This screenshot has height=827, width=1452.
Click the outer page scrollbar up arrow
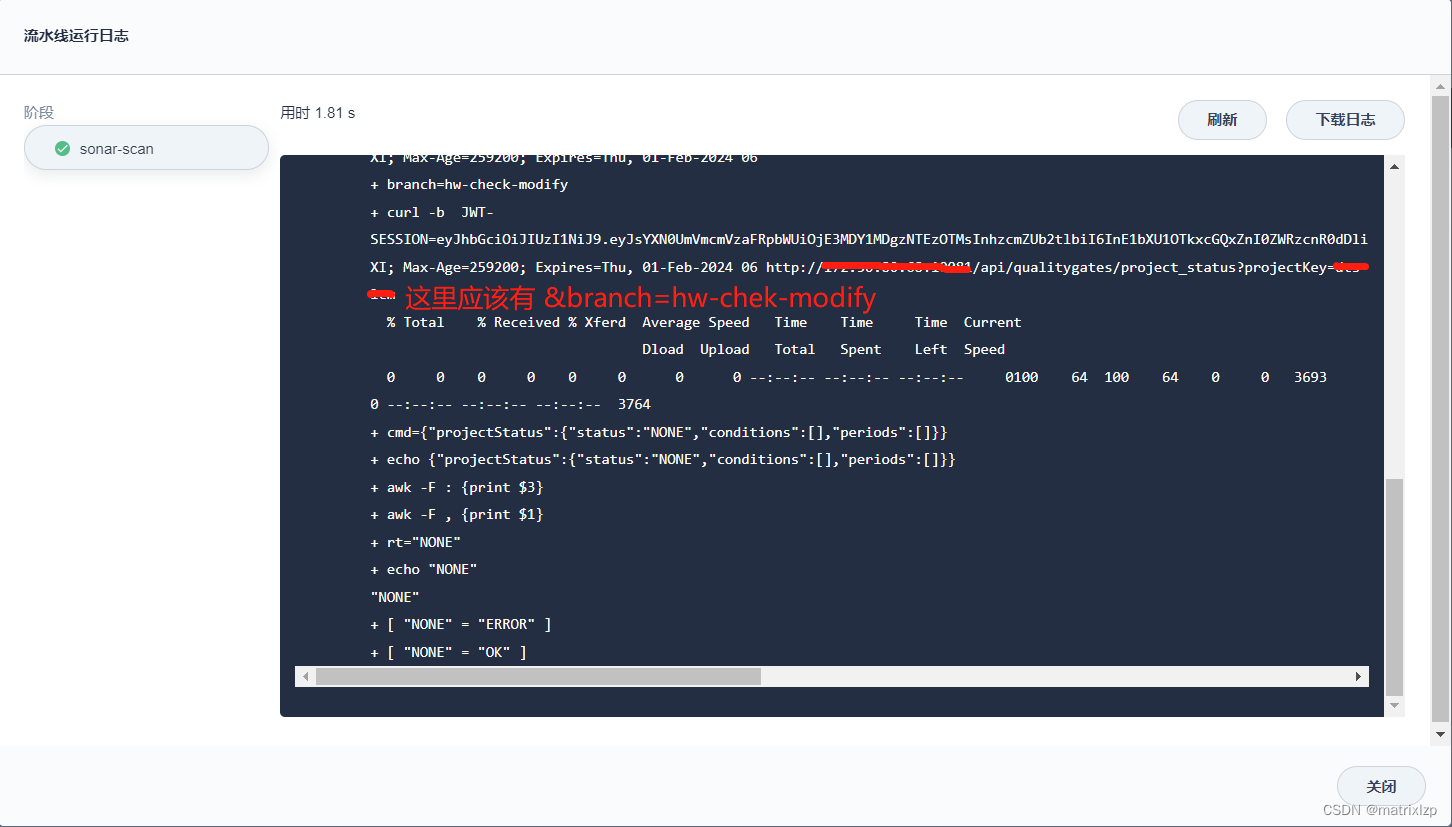1440,86
